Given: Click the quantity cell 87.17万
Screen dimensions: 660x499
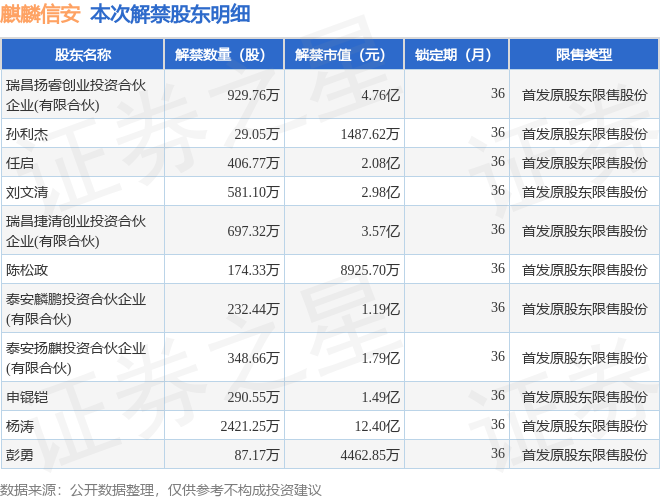Looking at the screenshot, I should coord(256,455).
